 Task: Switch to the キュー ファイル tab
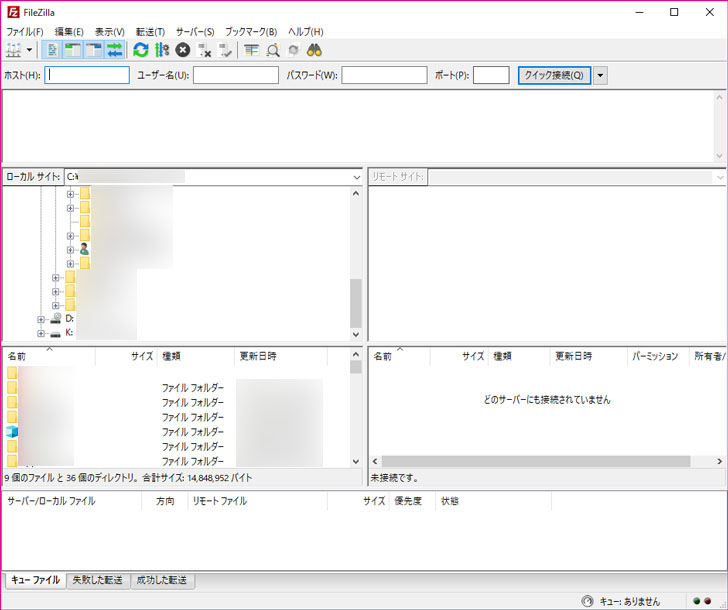click(35, 580)
